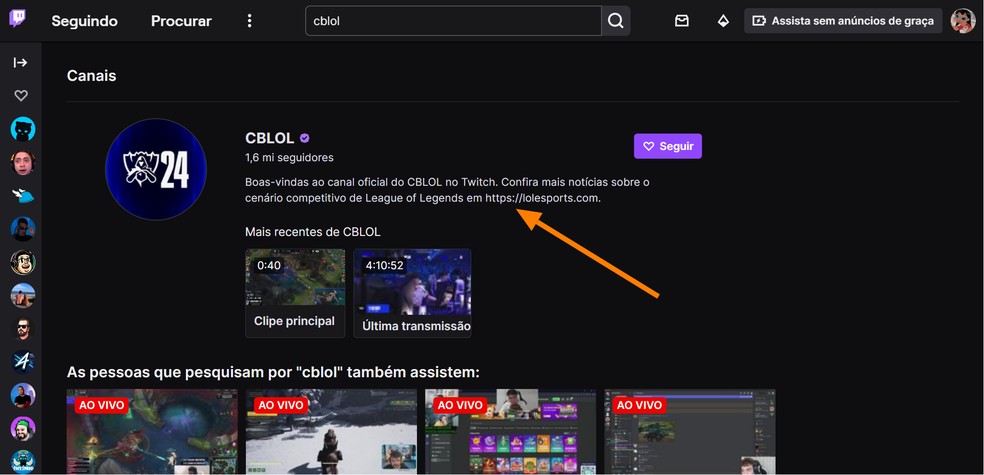The width and height of the screenshot is (984, 475).
Task: Open the user profile avatar menu
Action: click(x=963, y=21)
